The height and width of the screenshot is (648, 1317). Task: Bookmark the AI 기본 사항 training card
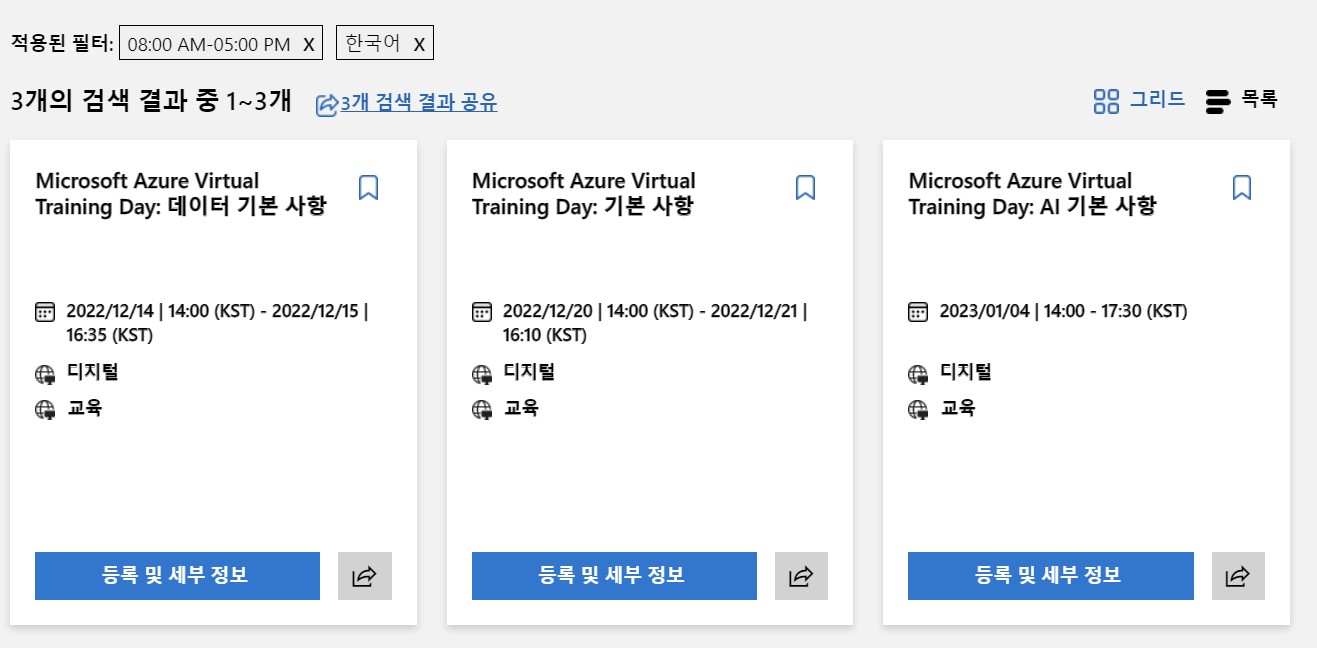coord(1241,187)
